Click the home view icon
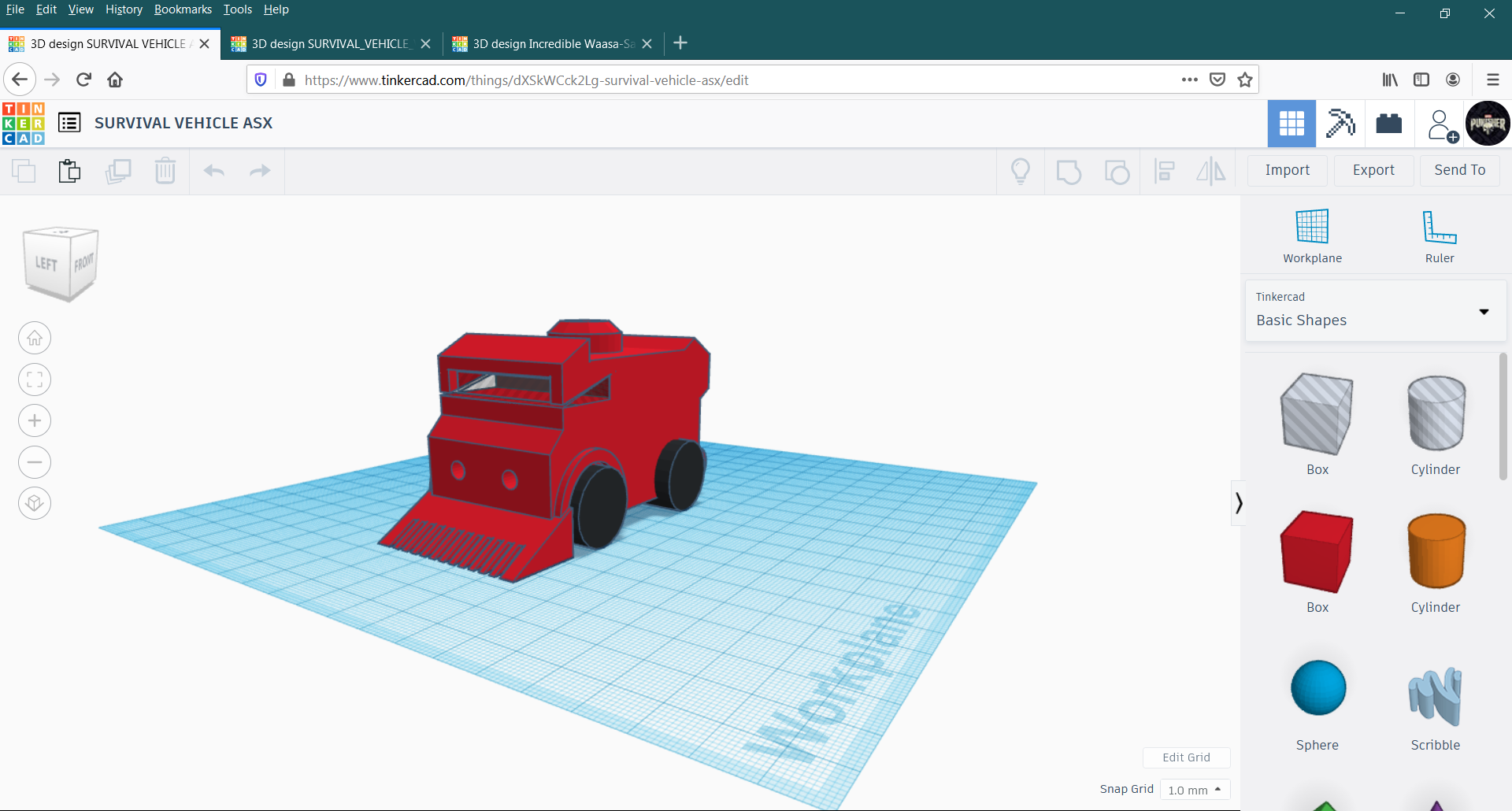The height and width of the screenshot is (811, 1512). coord(34,338)
